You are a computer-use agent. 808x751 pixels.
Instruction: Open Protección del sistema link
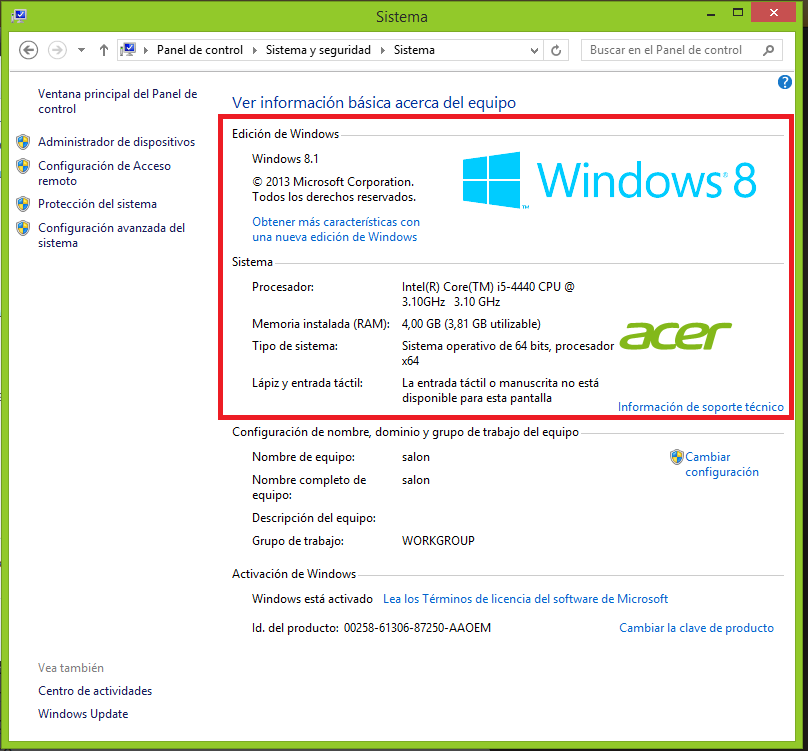tap(97, 204)
